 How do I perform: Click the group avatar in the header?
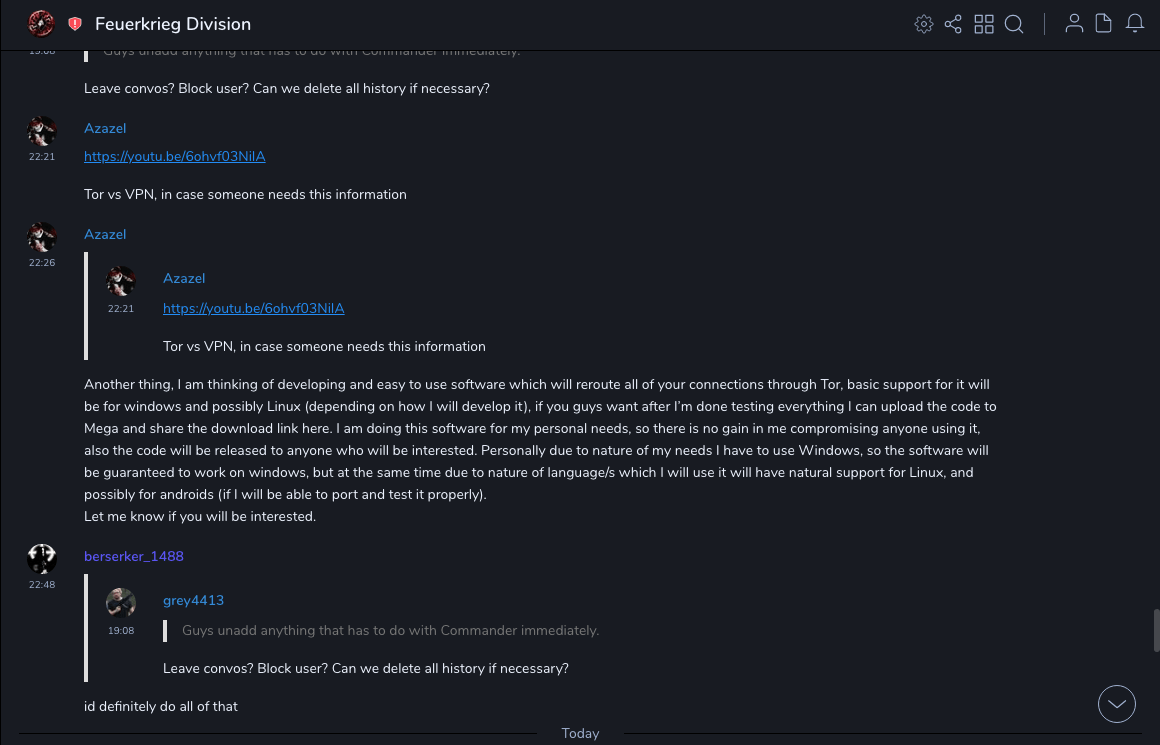[41, 23]
